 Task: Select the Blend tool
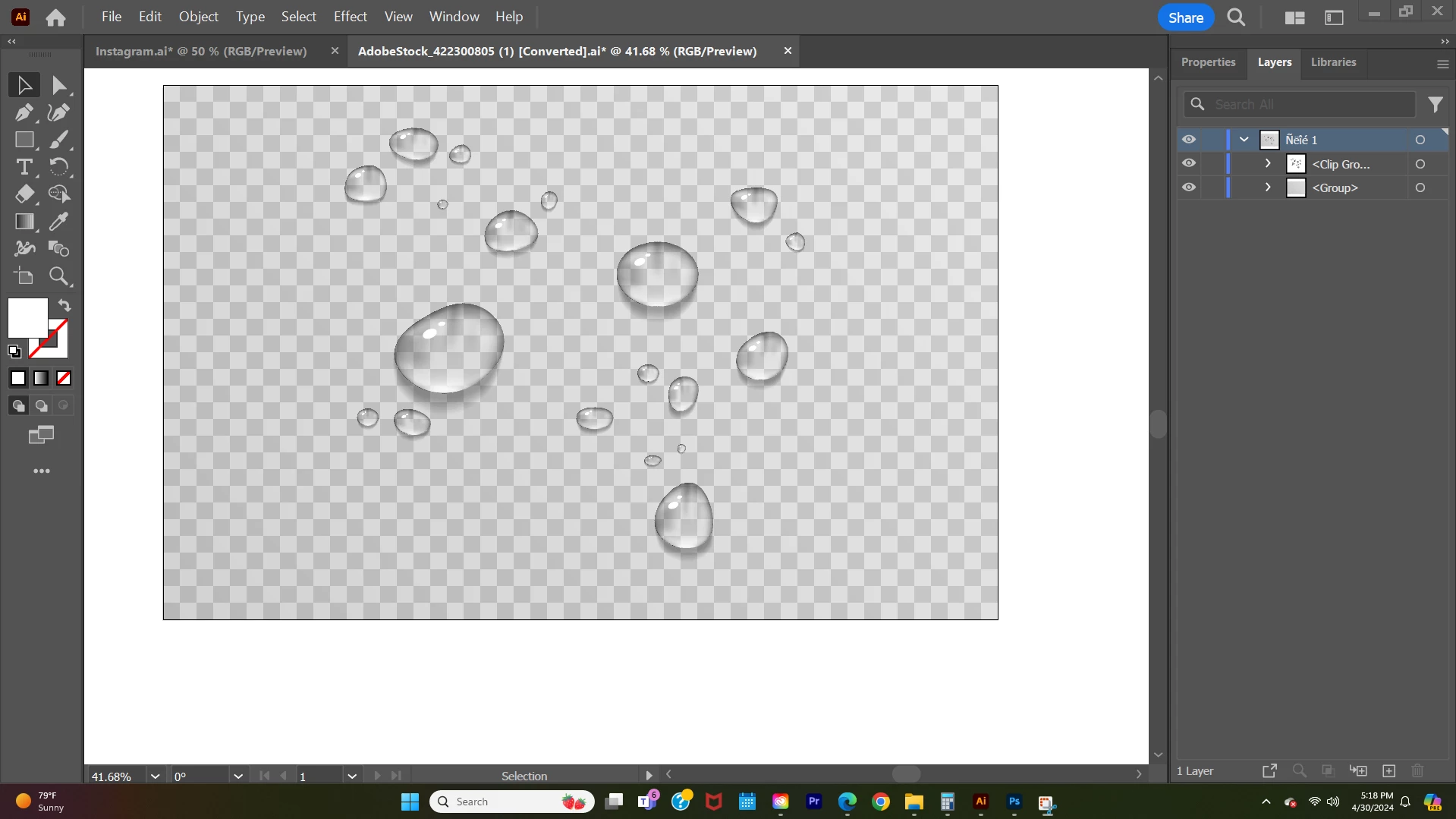pyautogui.click(x=58, y=249)
